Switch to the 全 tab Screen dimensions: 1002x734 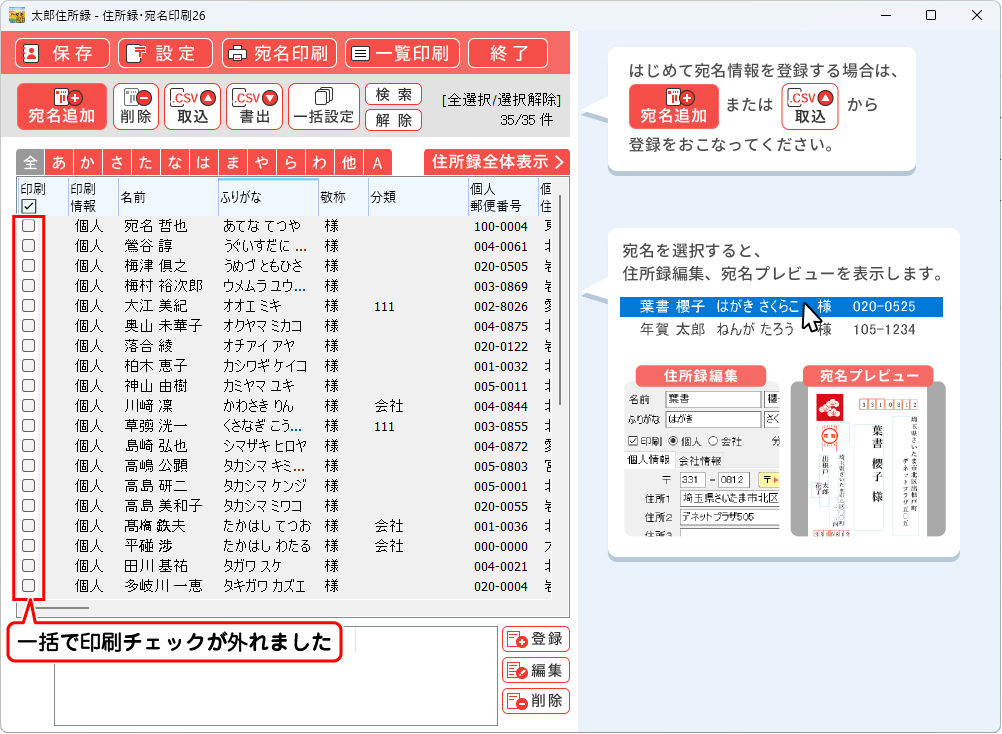pos(30,163)
